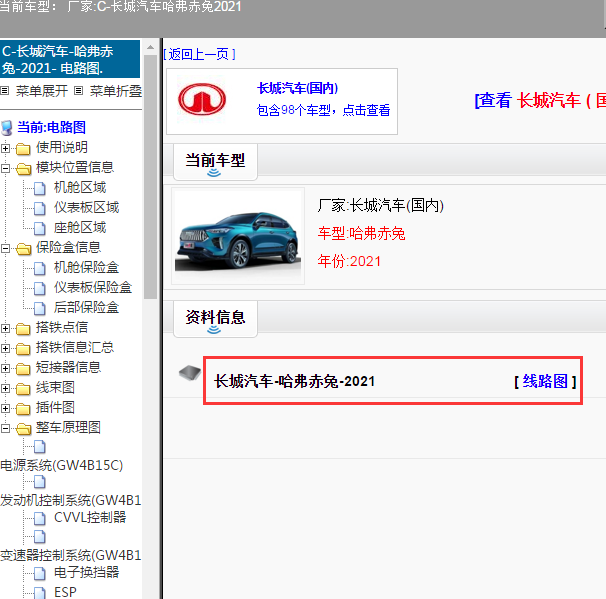Click the page icon of 仪表板保险盒

click(x=40, y=288)
